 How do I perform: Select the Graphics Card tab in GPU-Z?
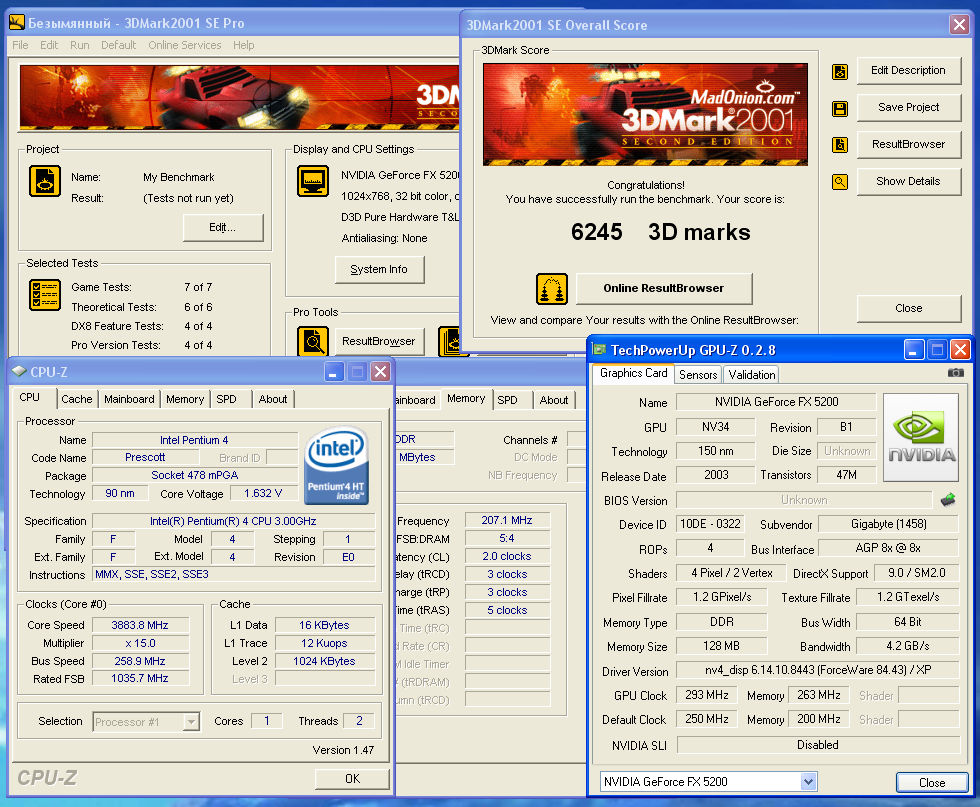(x=633, y=373)
